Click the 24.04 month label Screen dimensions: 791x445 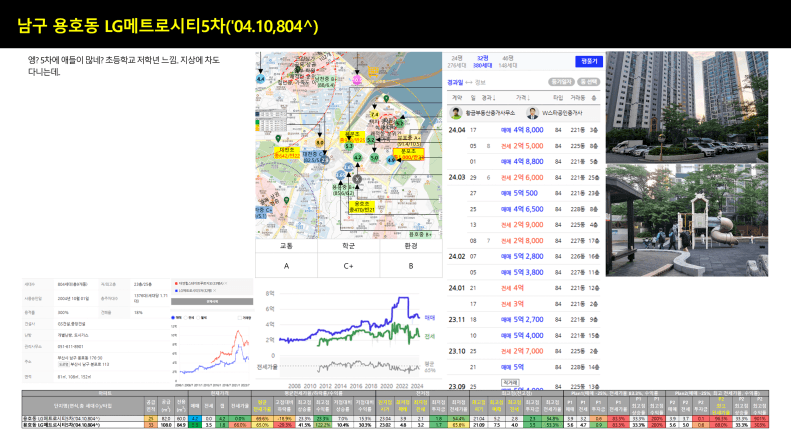pyautogui.click(x=457, y=130)
